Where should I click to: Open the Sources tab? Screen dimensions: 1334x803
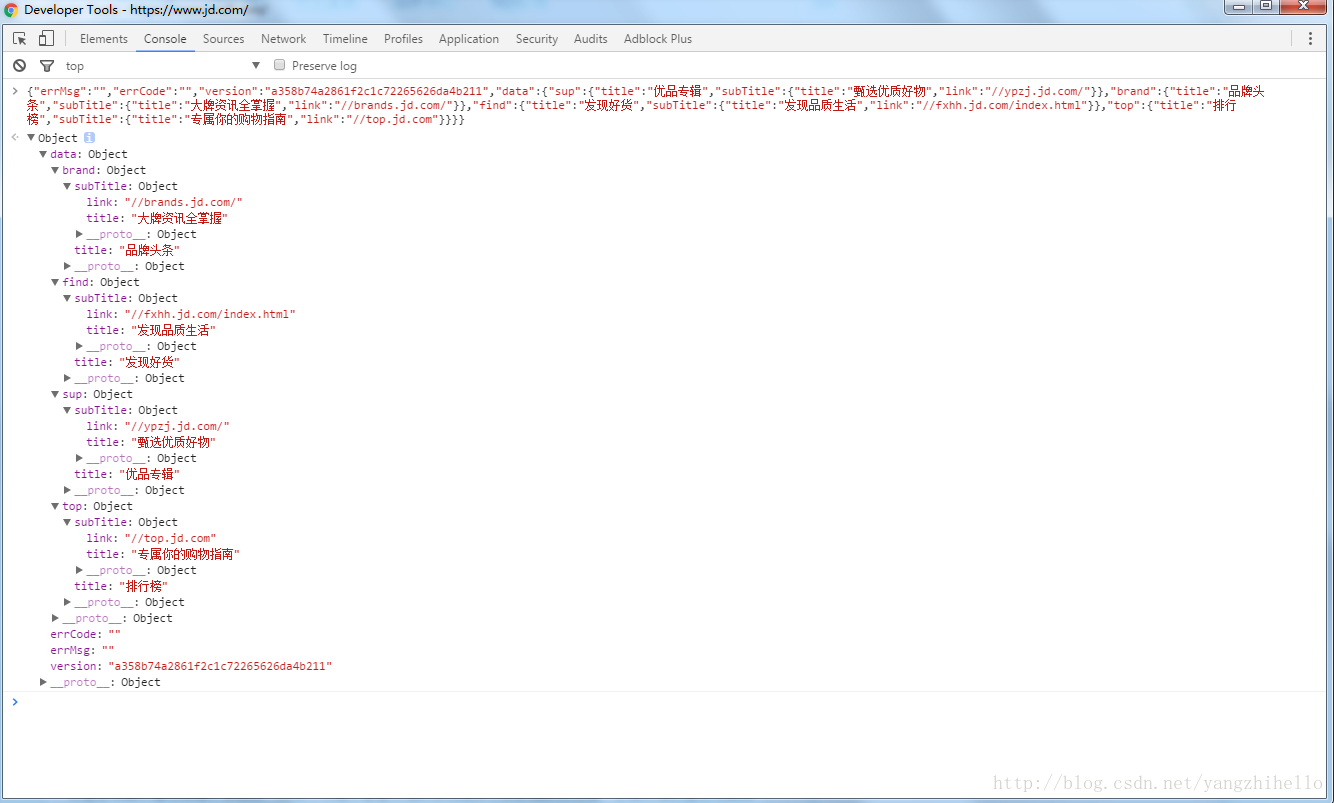pyautogui.click(x=223, y=39)
